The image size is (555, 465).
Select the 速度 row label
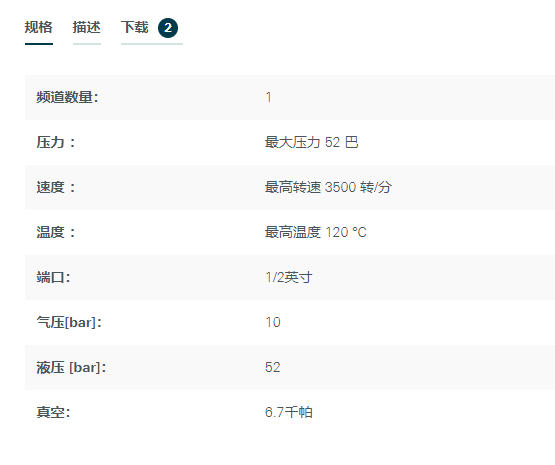[x=56, y=187]
